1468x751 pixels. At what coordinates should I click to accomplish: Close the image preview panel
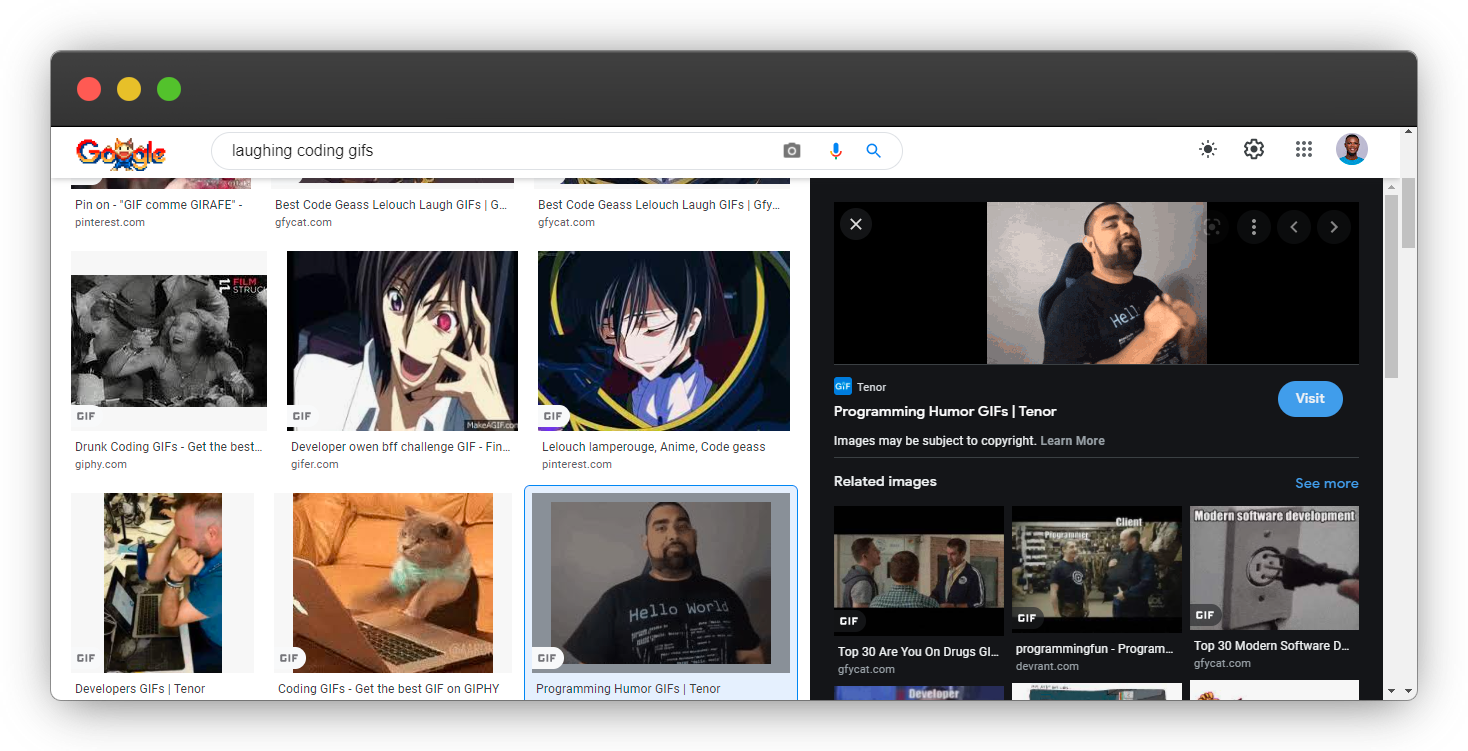pos(856,224)
